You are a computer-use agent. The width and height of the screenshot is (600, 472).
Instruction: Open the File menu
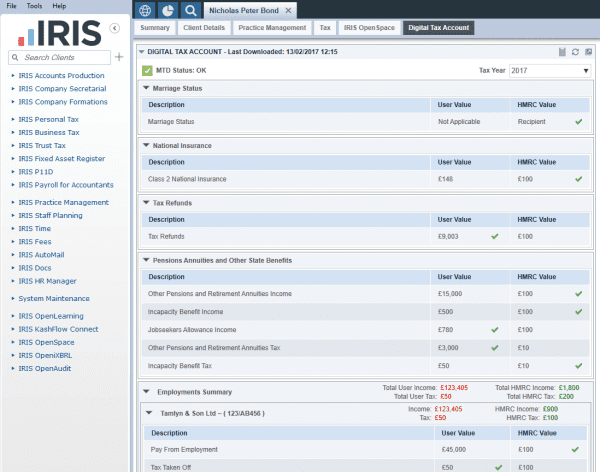[11, 6]
